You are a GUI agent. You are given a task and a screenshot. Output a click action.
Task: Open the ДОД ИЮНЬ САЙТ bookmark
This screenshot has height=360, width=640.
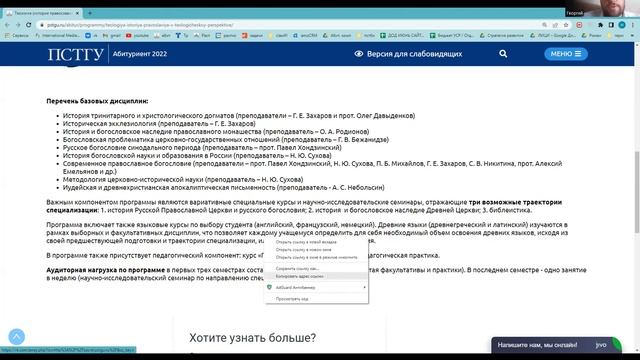402,36
